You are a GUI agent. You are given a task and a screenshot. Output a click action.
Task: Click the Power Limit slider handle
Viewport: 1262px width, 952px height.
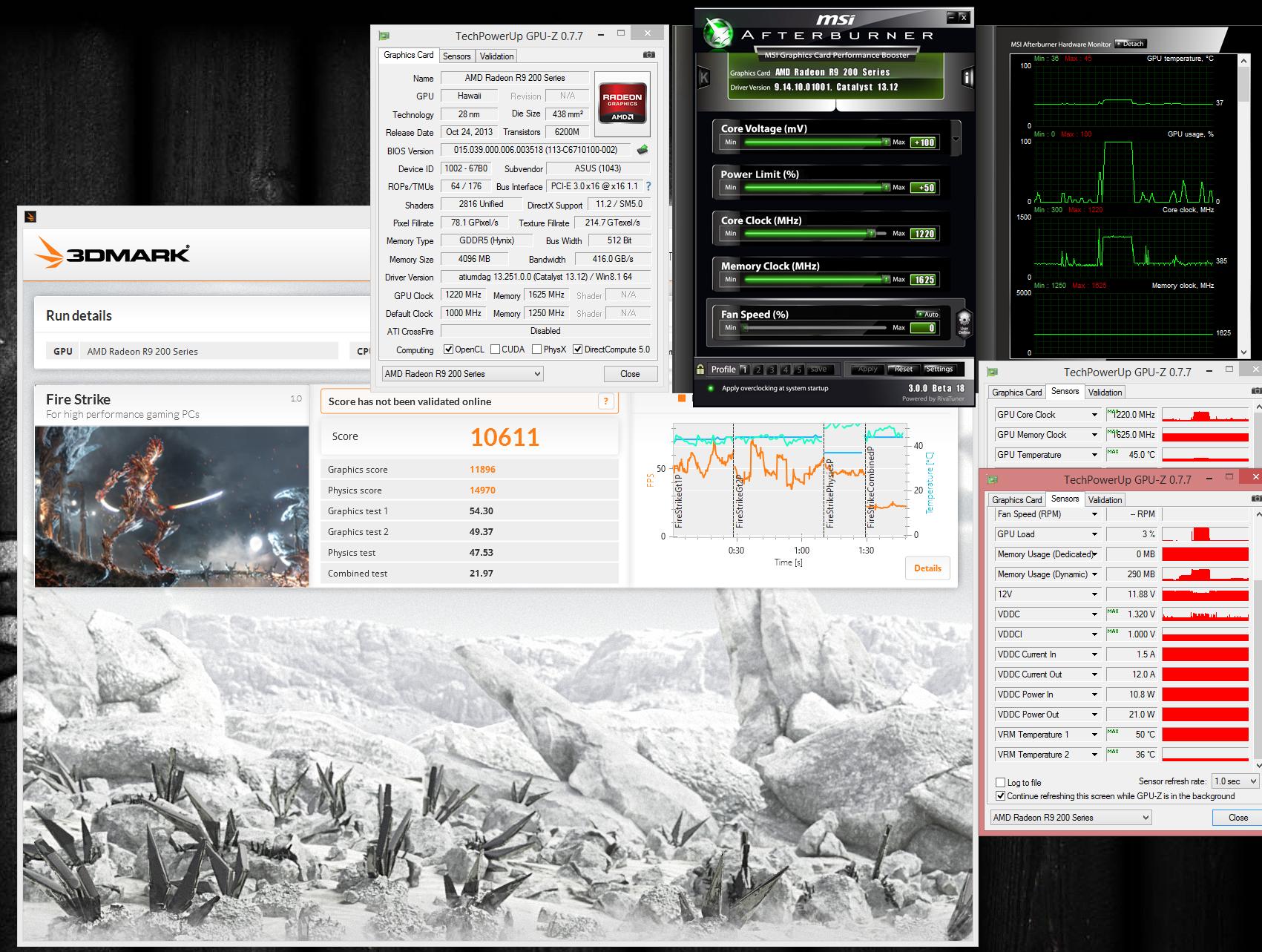tap(886, 188)
